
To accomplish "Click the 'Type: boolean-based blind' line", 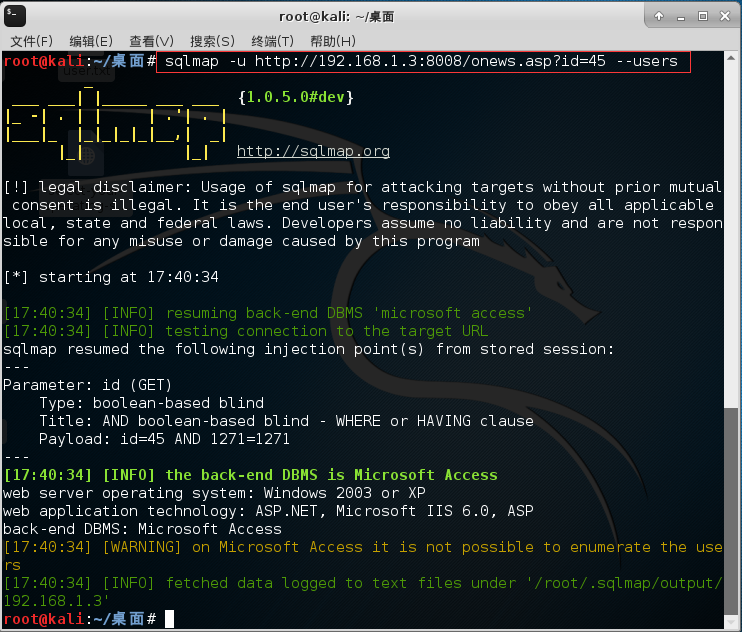I will (151, 403).
